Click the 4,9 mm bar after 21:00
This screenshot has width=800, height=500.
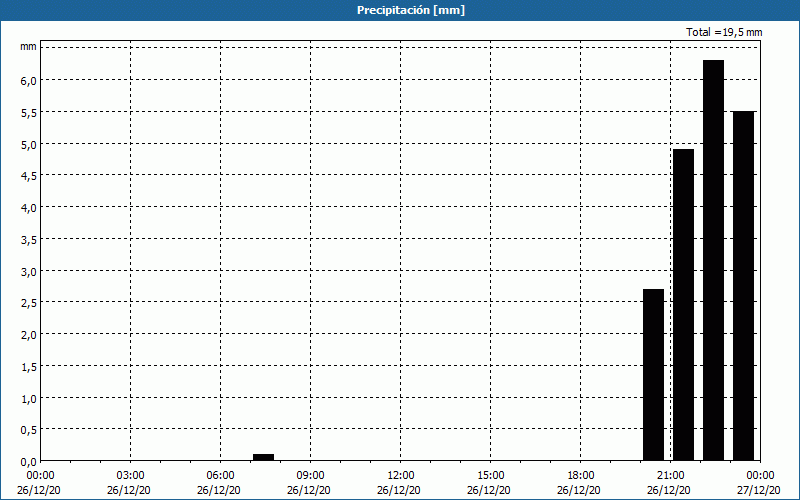pos(683,305)
